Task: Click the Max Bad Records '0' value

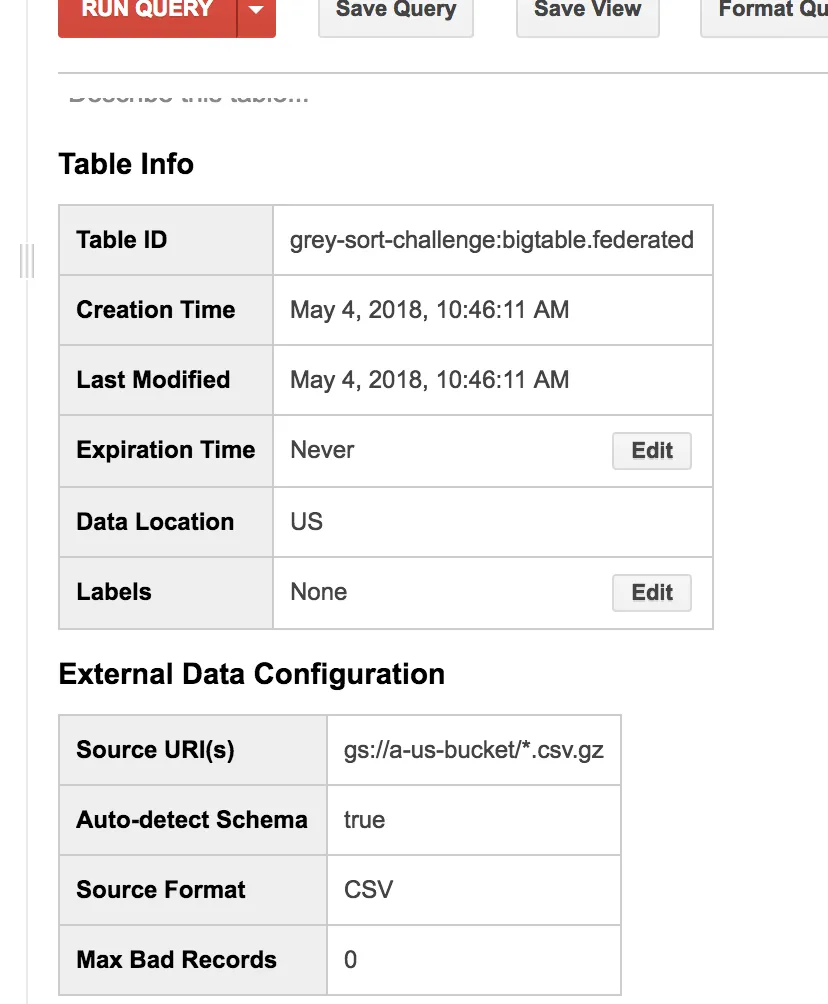Action: click(350, 960)
